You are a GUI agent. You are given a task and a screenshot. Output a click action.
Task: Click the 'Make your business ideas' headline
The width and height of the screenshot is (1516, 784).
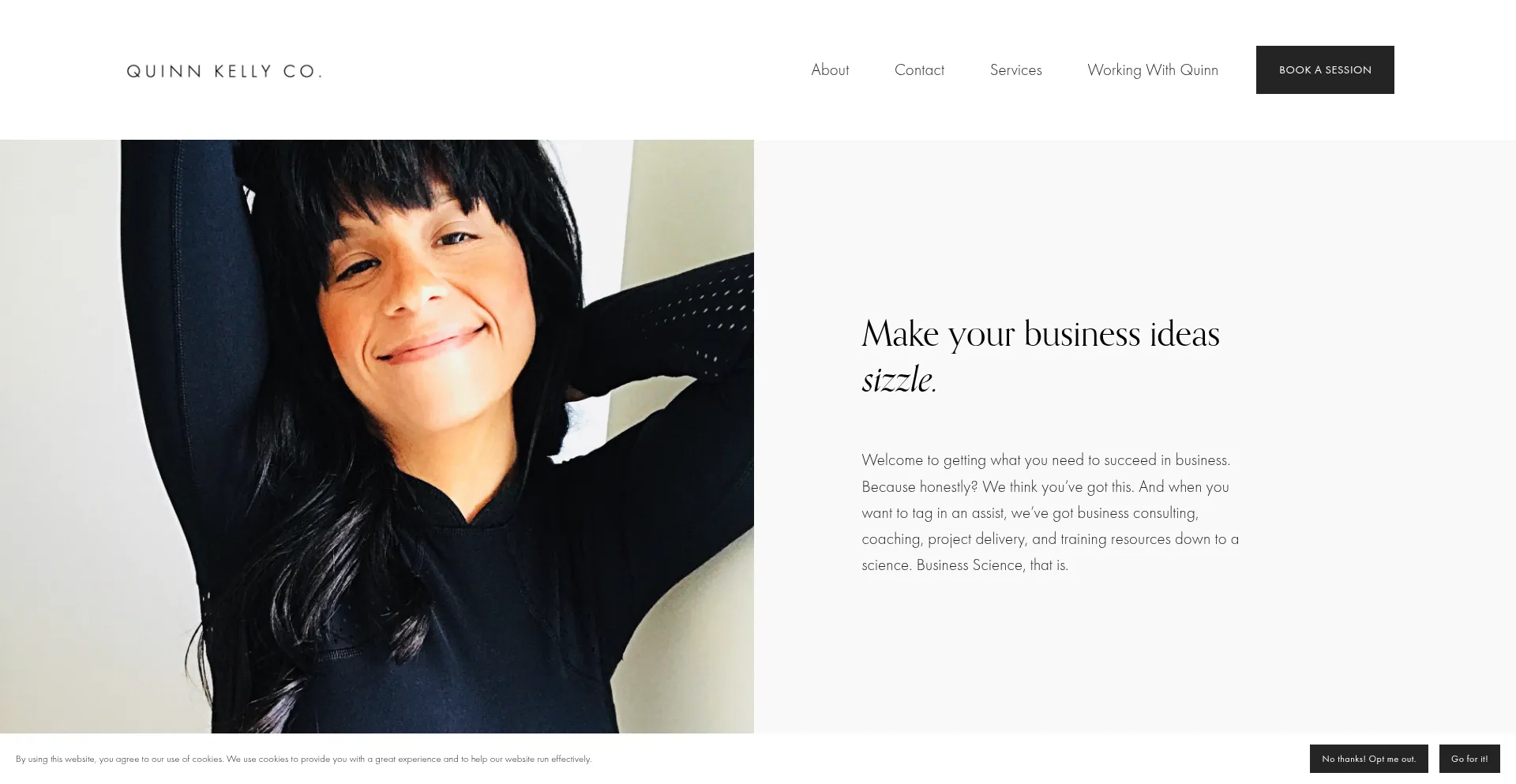click(1041, 333)
